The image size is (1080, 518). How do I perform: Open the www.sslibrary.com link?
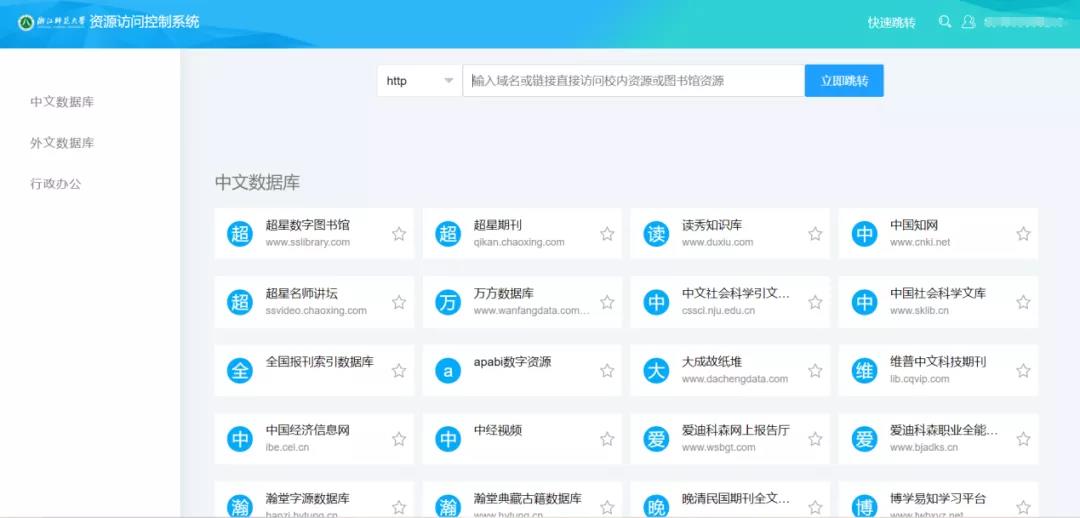point(308,242)
